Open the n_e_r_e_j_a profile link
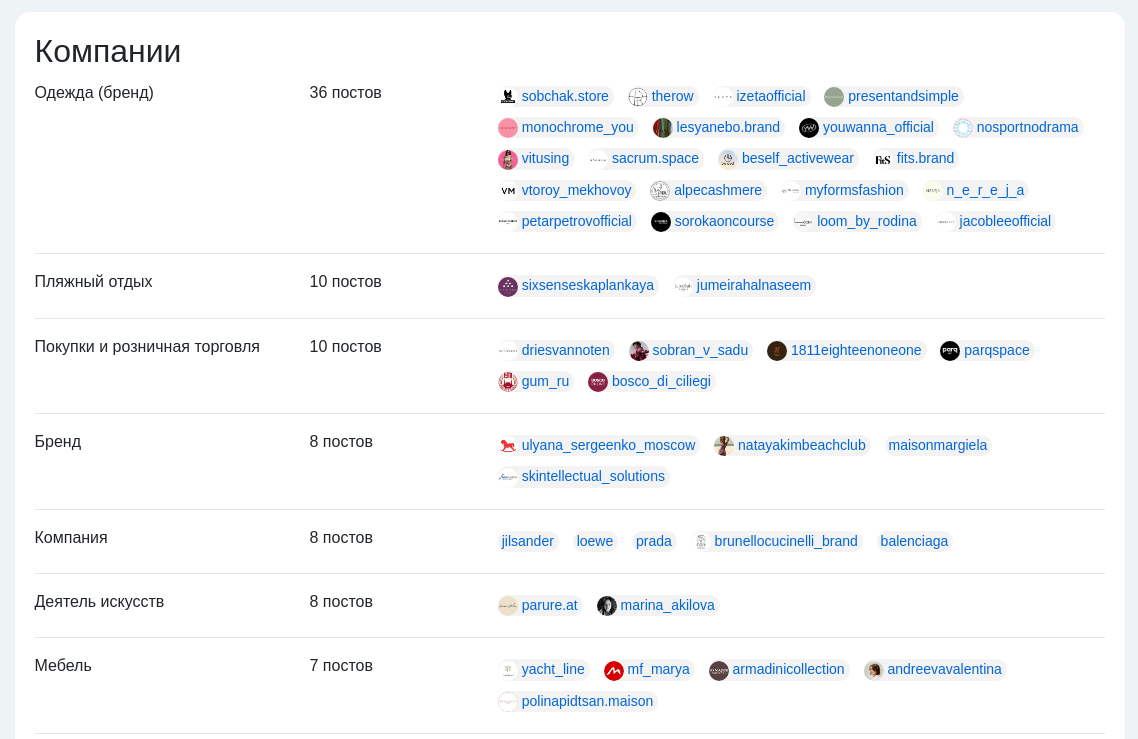 [x=985, y=190]
